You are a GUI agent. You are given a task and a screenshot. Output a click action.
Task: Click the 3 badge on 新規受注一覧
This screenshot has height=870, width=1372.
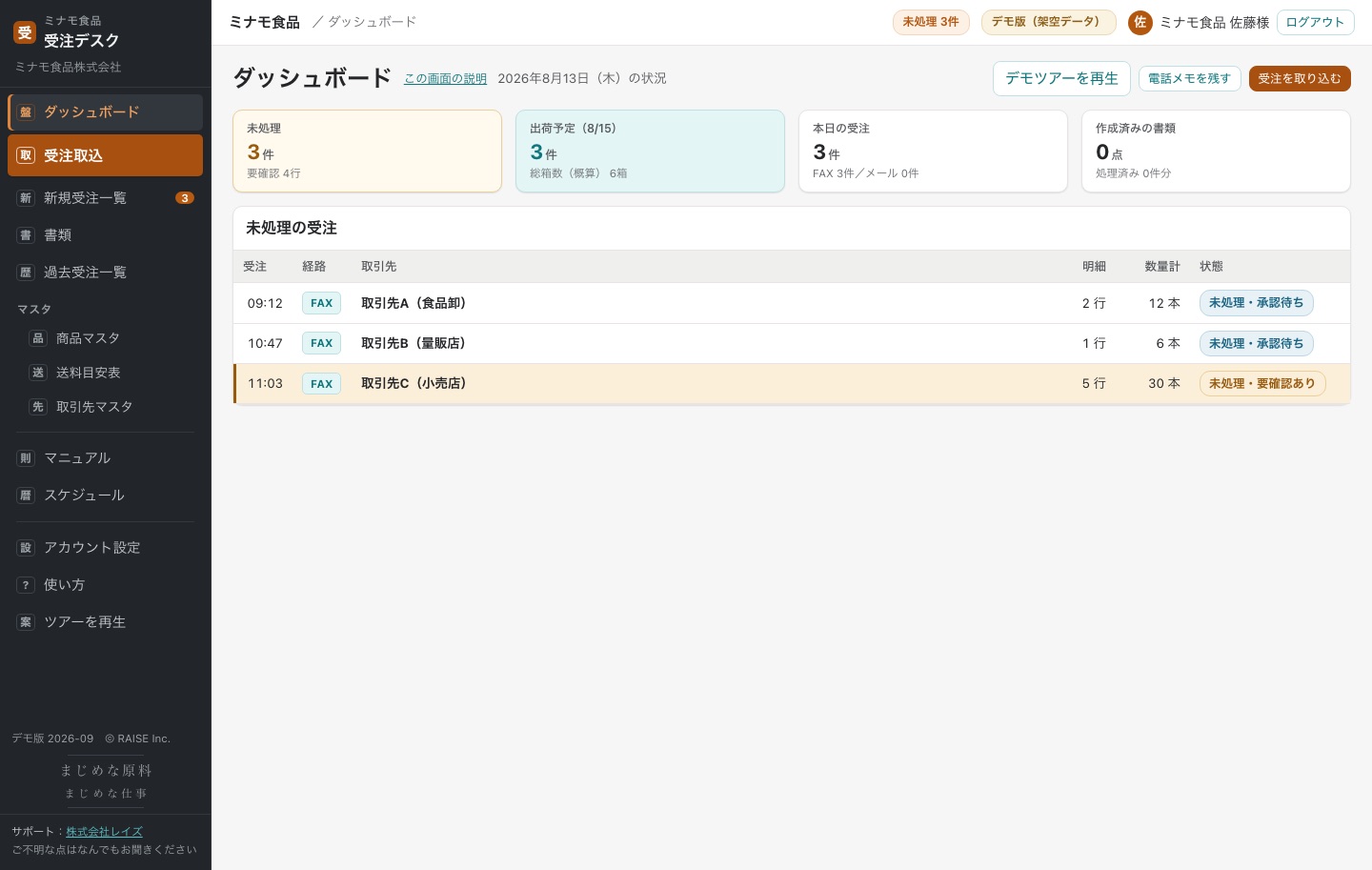pyautogui.click(x=185, y=198)
